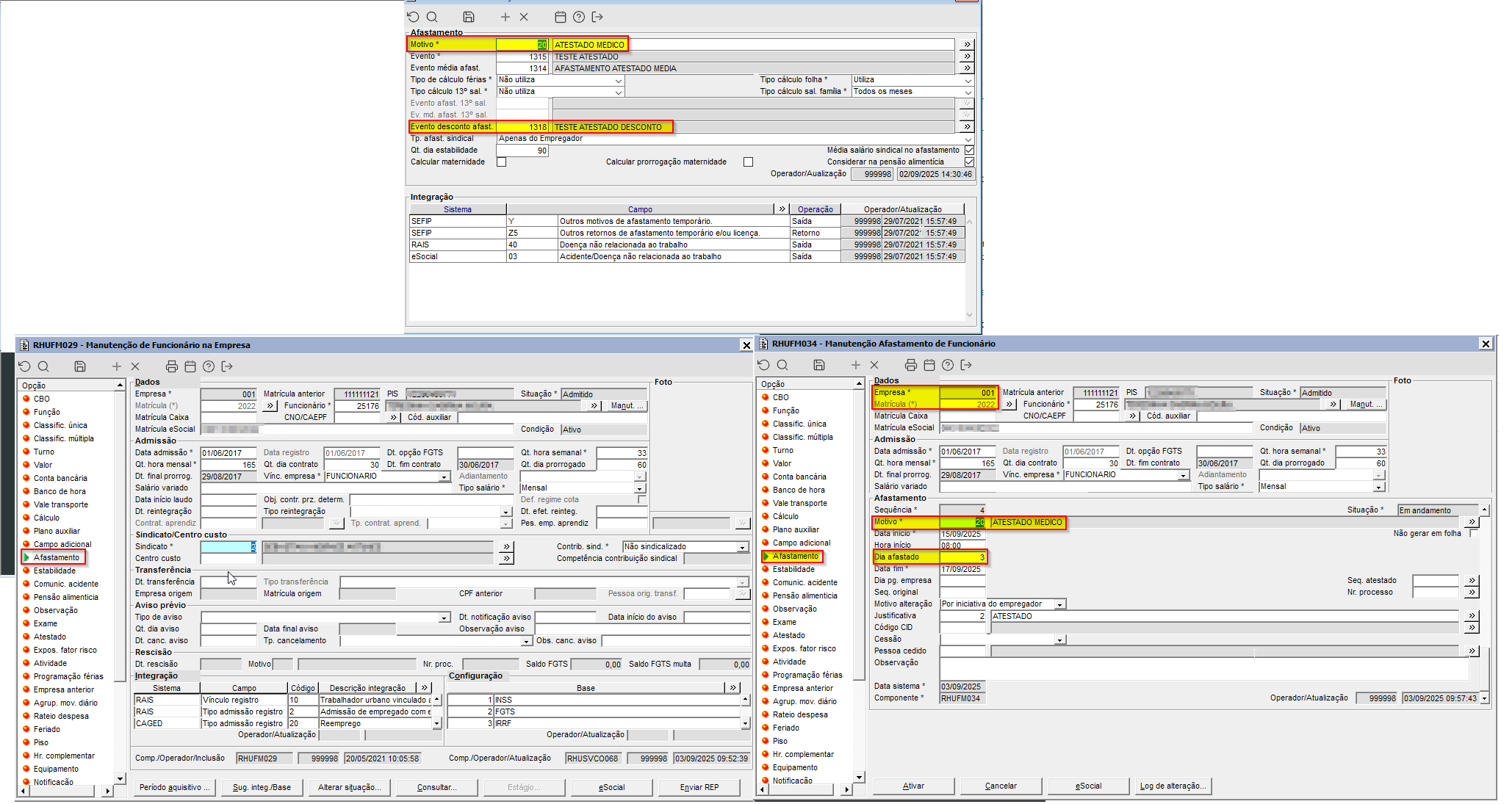Viewport: 1512px width, 804px height.
Task: Toggle Calcular maternidade checkbox
Action: [501, 162]
